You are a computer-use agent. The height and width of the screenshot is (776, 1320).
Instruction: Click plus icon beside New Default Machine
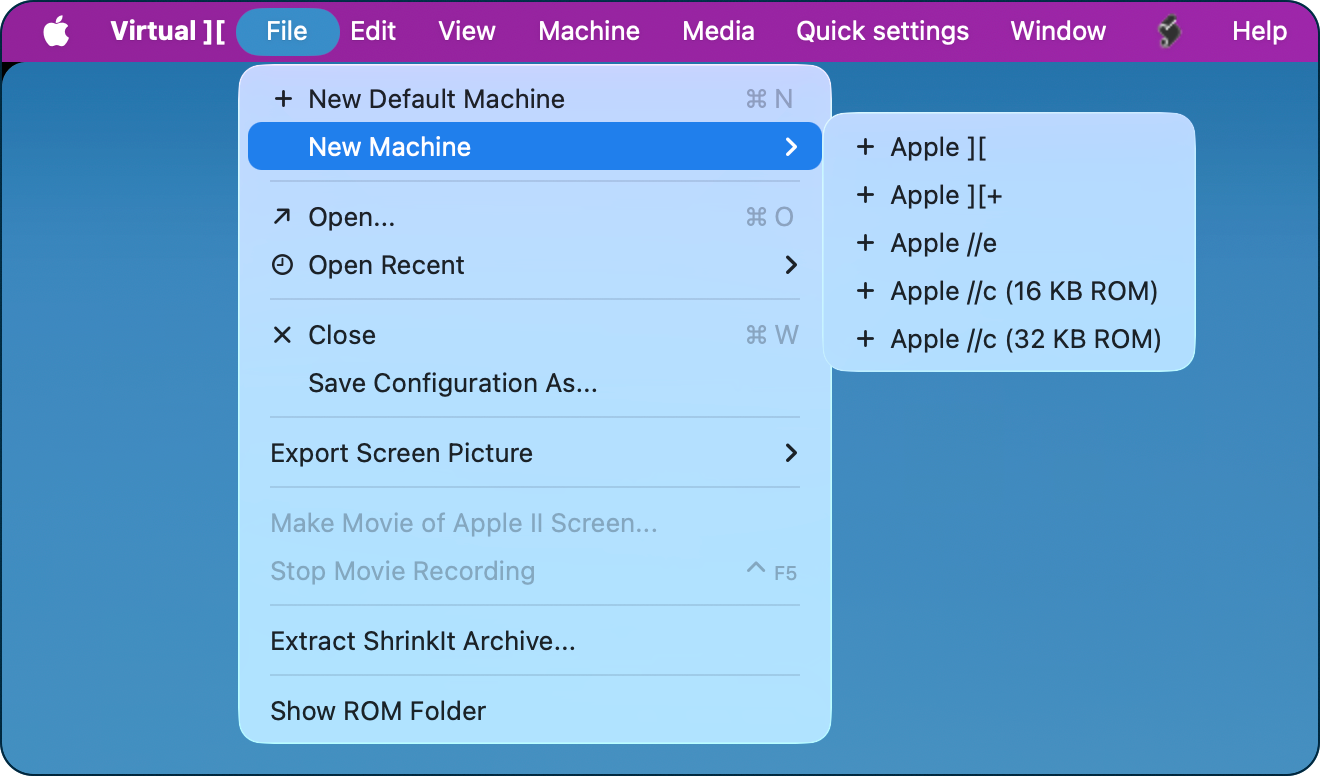pyautogui.click(x=283, y=99)
